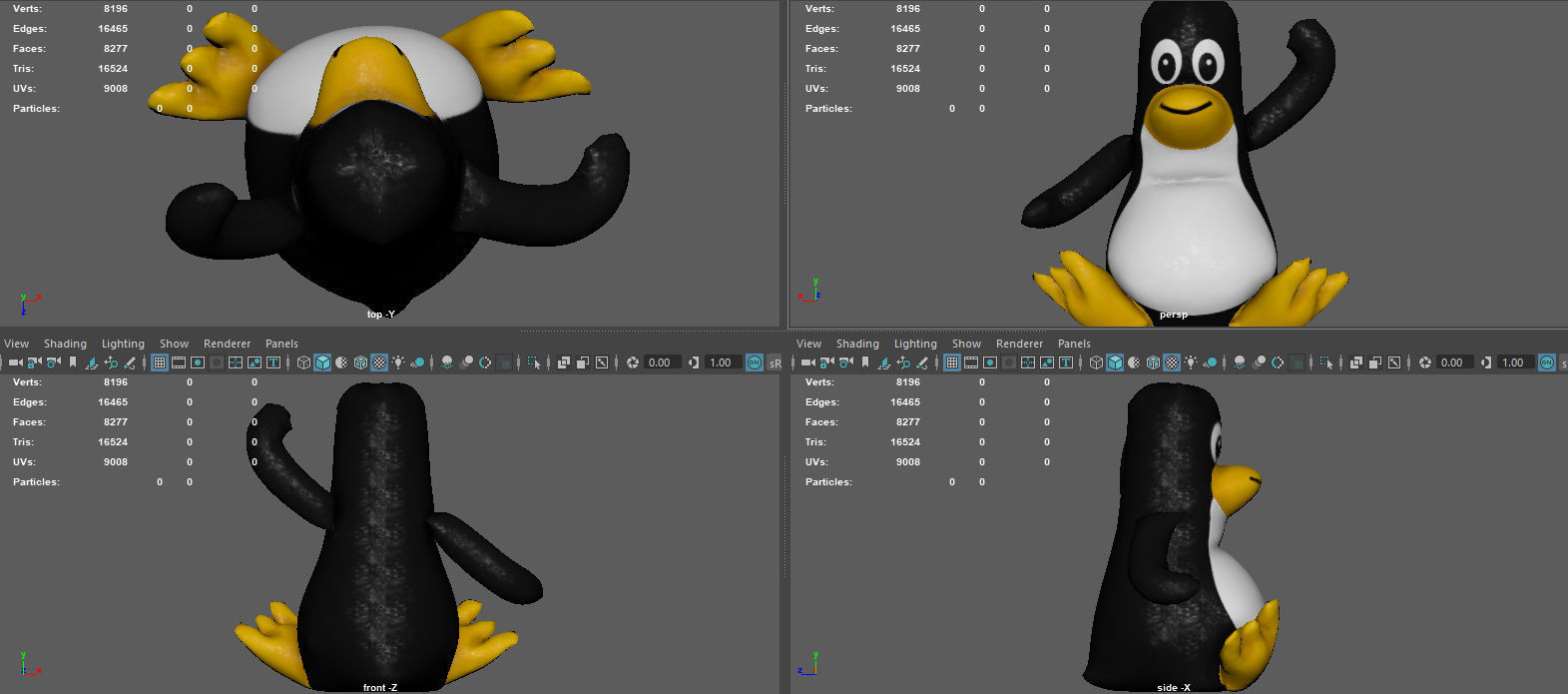This screenshot has width=1568, height=694.
Task: Open Lighting menu in side -X panel
Action: 915,344
